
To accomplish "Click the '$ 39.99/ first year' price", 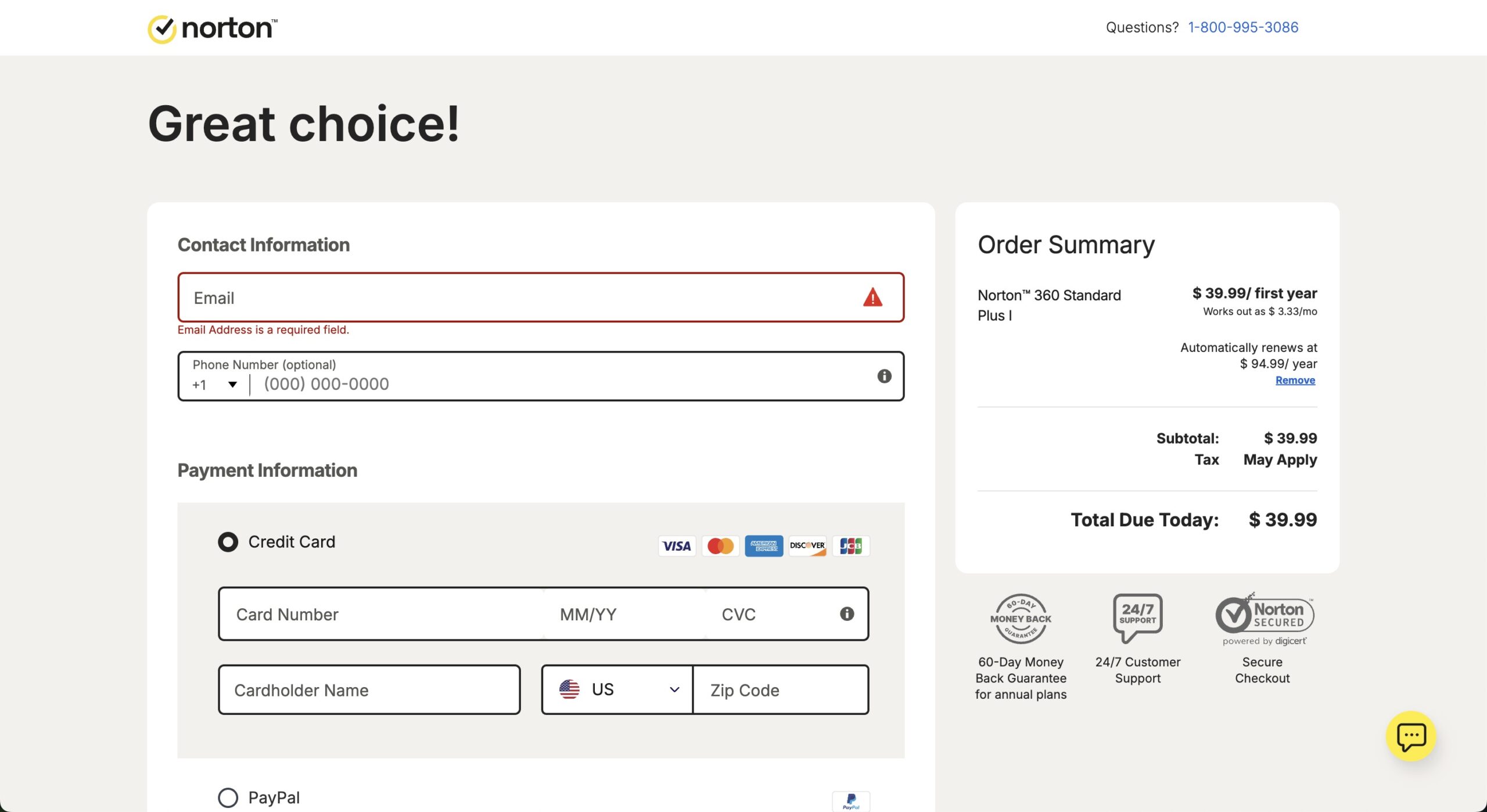I will tap(1255, 293).
